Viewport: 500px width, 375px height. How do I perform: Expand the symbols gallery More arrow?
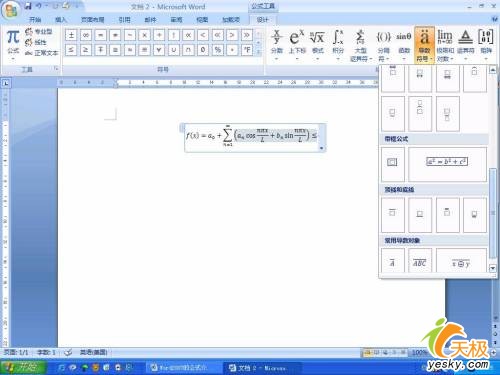[259, 52]
